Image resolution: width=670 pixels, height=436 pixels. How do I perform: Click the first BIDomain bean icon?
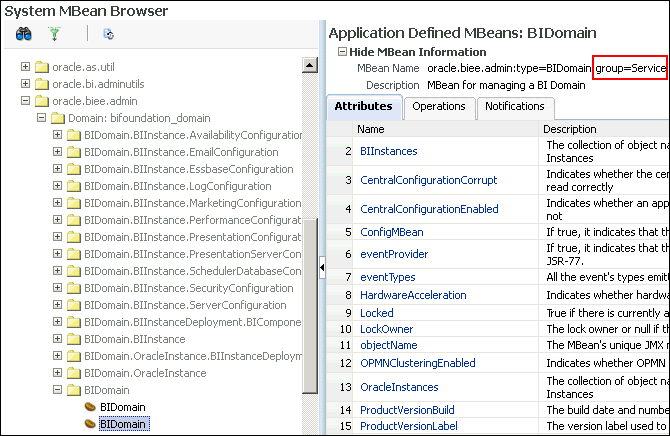pos(89,407)
